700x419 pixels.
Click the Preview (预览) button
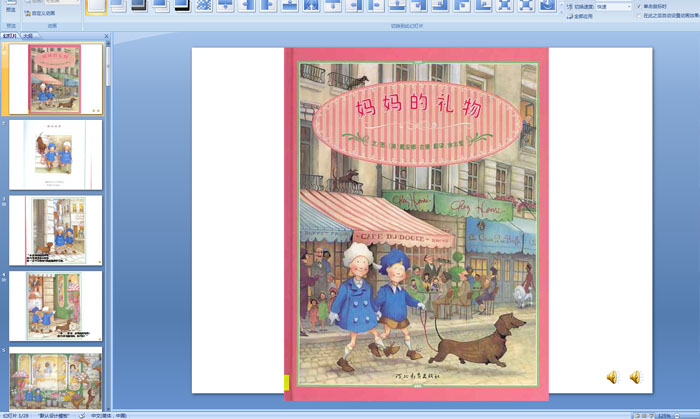click(11, 8)
